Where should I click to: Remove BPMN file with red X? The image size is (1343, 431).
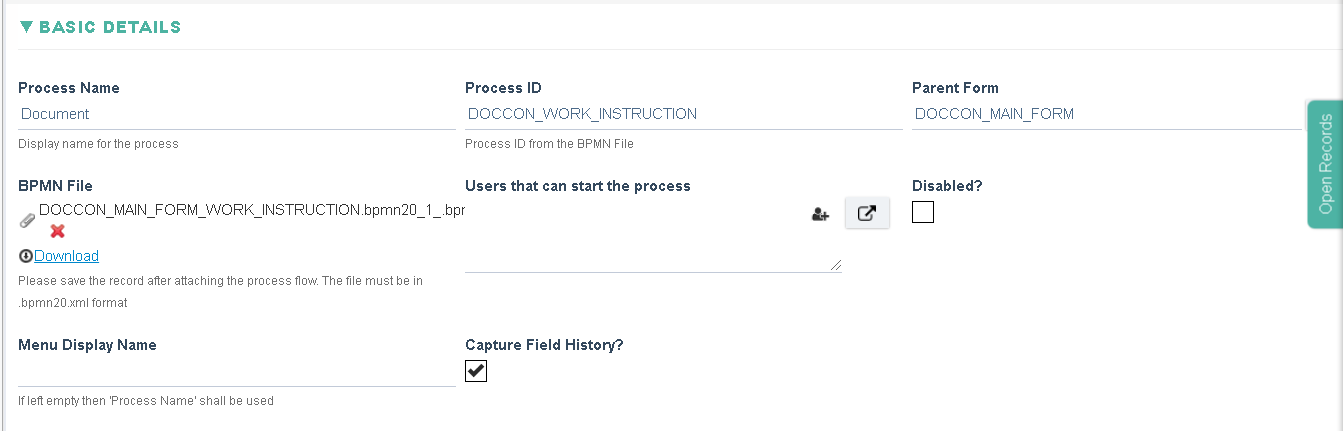(58, 231)
